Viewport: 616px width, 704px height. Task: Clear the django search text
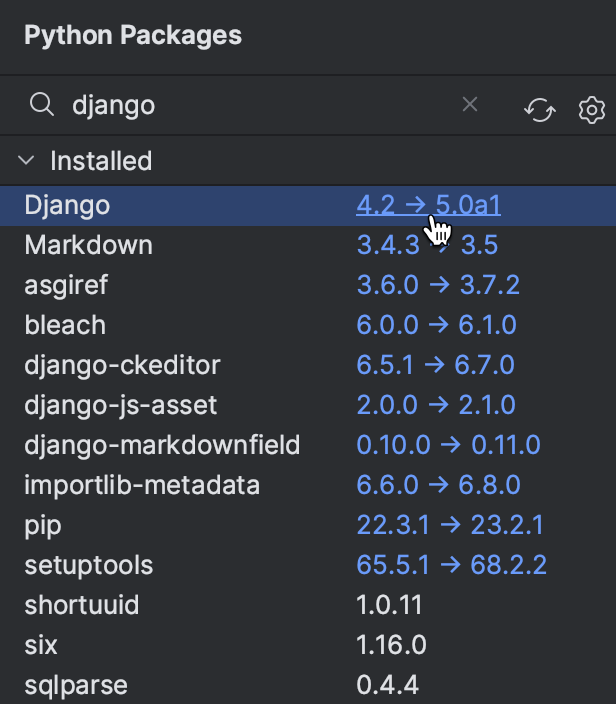[470, 105]
